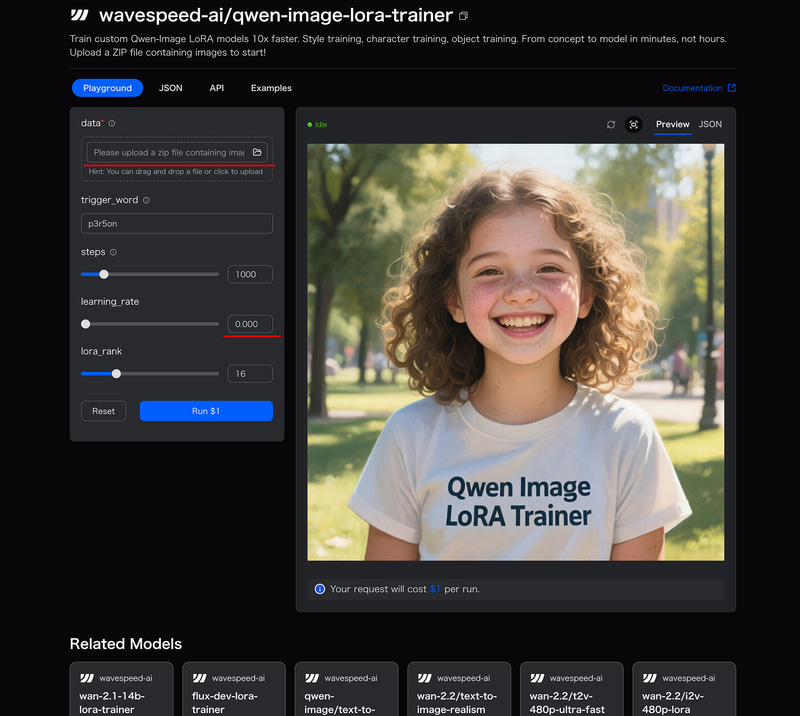Click the info icon beside lora_rank
The image size is (800, 716).
coord(130,351)
